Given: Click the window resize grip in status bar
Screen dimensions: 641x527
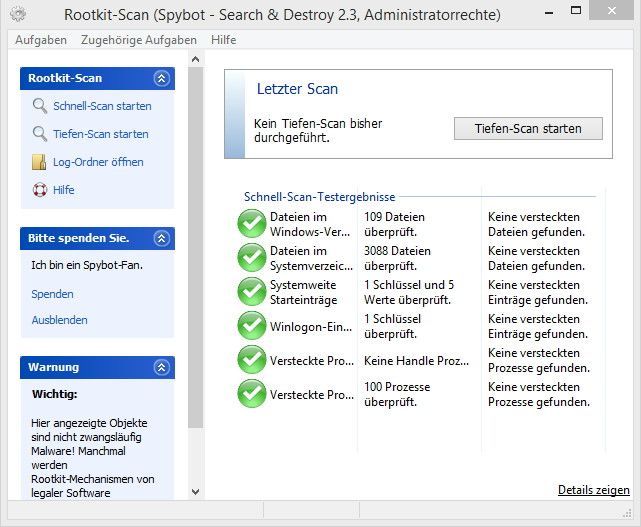Looking at the screenshot, I should [x=627, y=514].
